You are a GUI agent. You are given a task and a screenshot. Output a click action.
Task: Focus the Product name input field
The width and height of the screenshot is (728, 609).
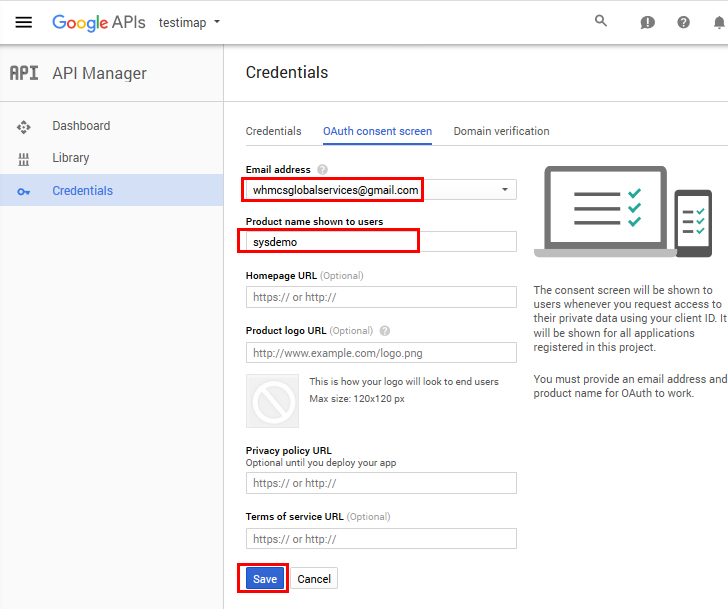coord(380,242)
